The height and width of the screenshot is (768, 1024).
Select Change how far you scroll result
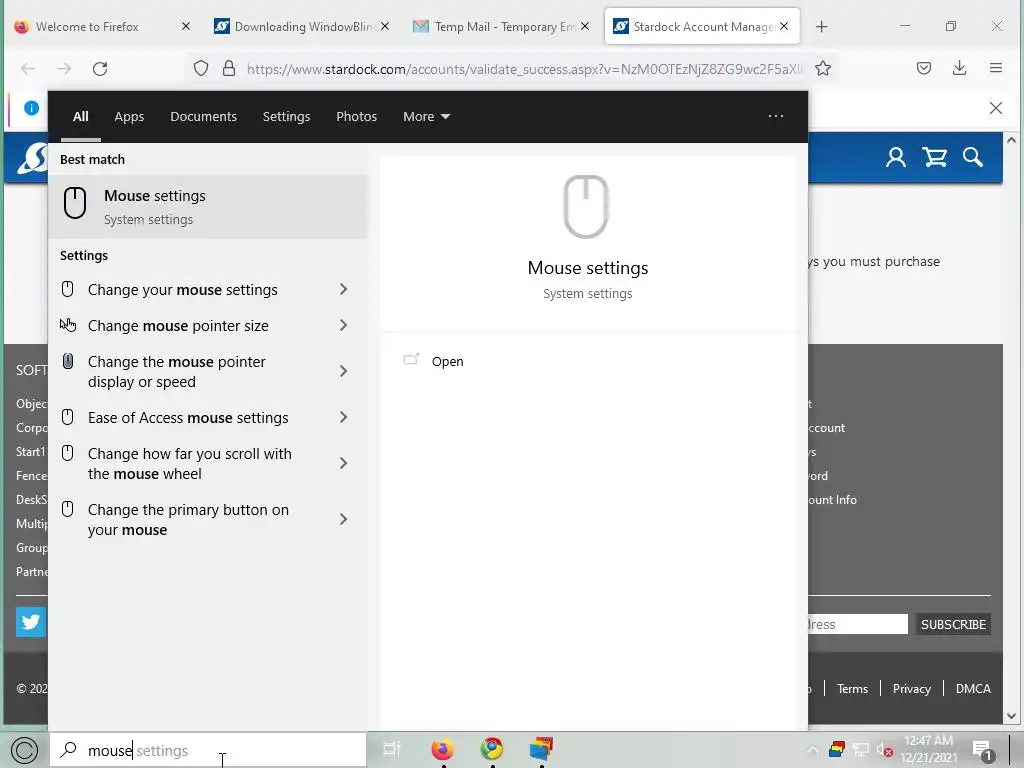click(x=189, y=463)
